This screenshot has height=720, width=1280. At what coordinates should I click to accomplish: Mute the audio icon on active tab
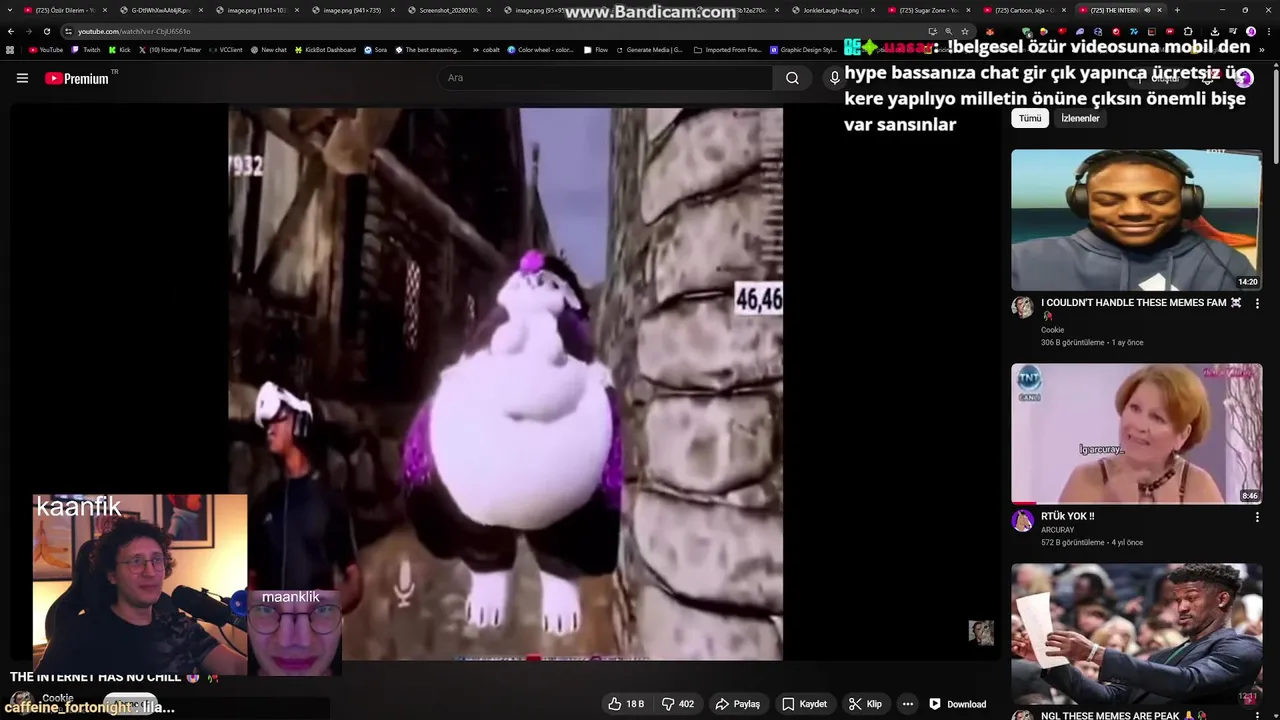coord(1147,10)
